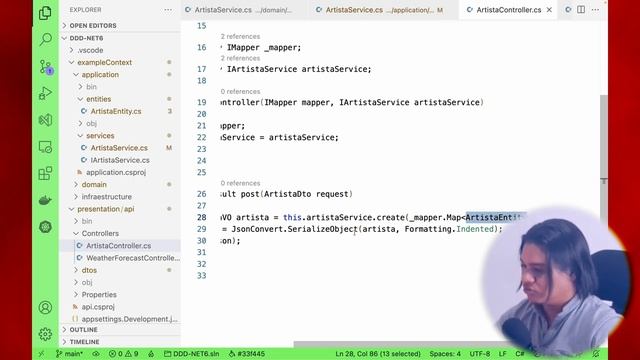Open the Accounts menu icon
Viewport: 640px width, 360px height.
coord(45,307)
